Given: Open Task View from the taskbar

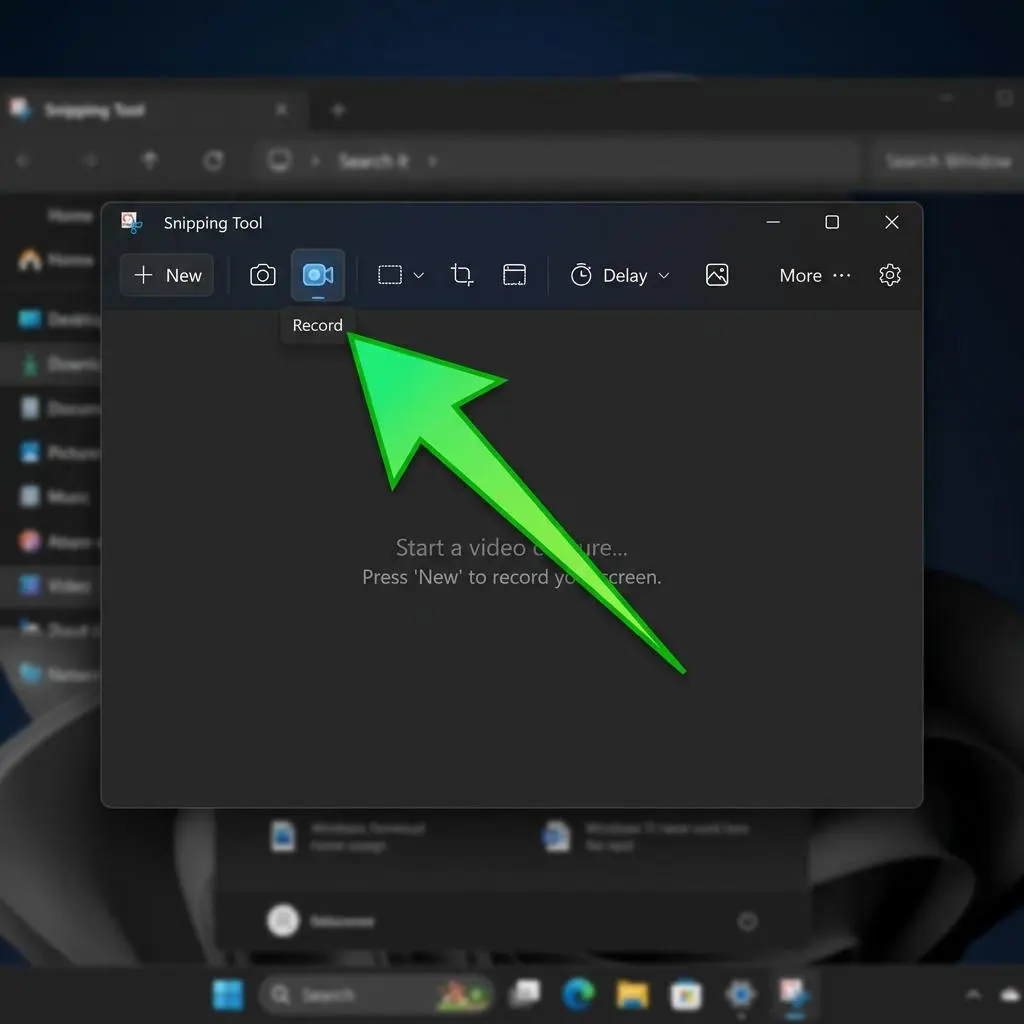Looking at the screenshot, I should coord(526,993).
